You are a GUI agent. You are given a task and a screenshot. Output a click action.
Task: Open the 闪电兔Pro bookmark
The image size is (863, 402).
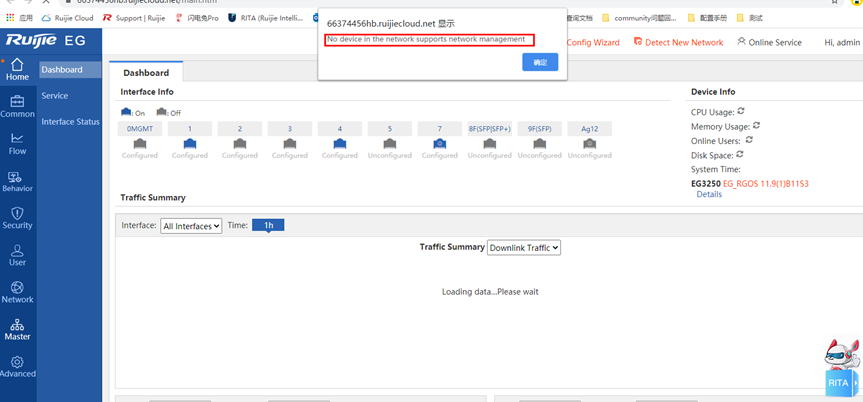coord(196,18)
